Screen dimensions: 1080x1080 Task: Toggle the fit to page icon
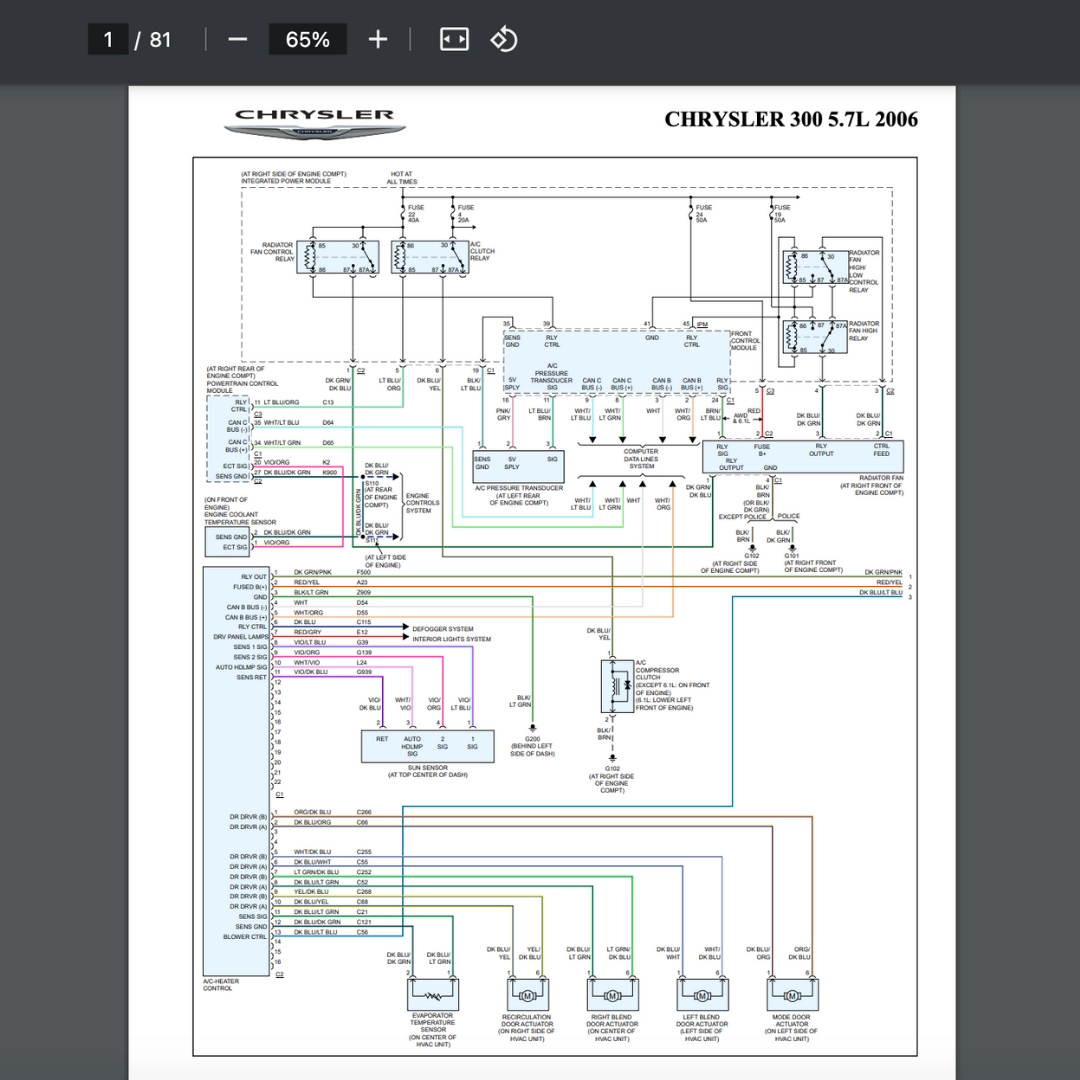tap(454, 39)
